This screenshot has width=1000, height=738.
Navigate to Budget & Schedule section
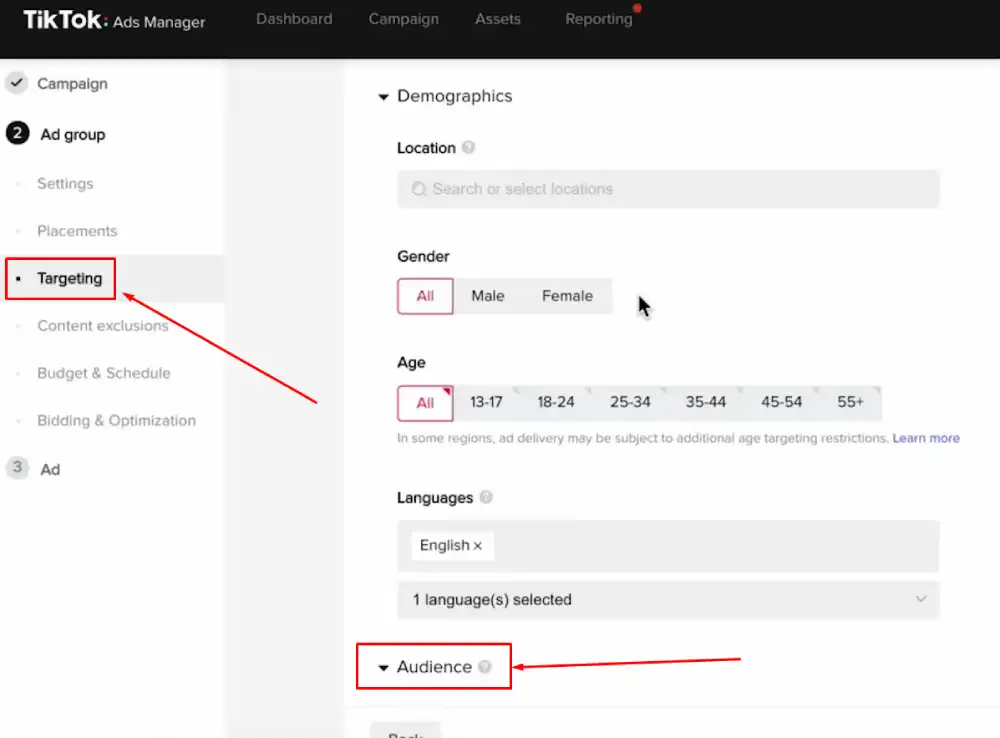click(x=104, y=373)
